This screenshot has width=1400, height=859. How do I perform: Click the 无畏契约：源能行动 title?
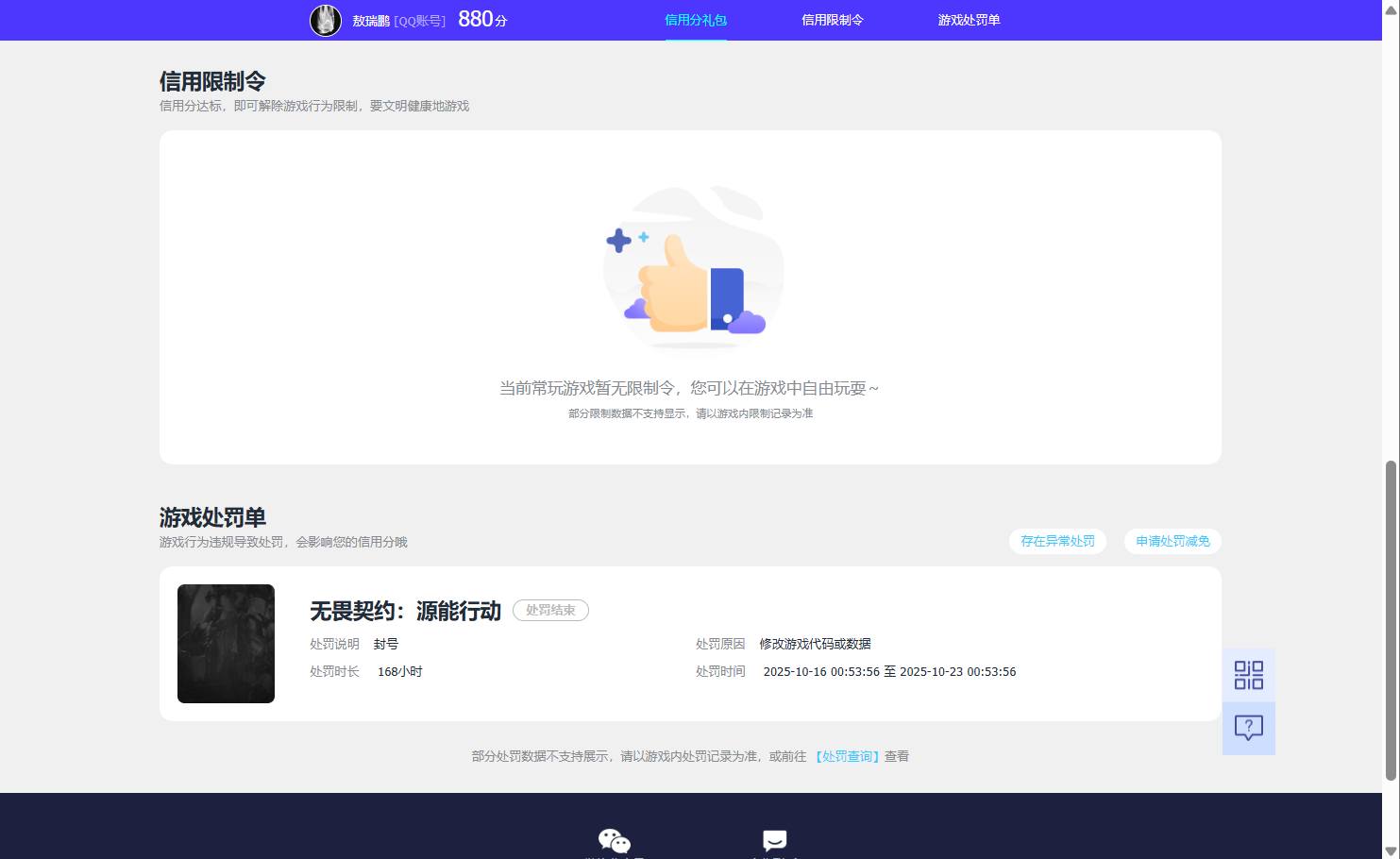coord(406,611)
